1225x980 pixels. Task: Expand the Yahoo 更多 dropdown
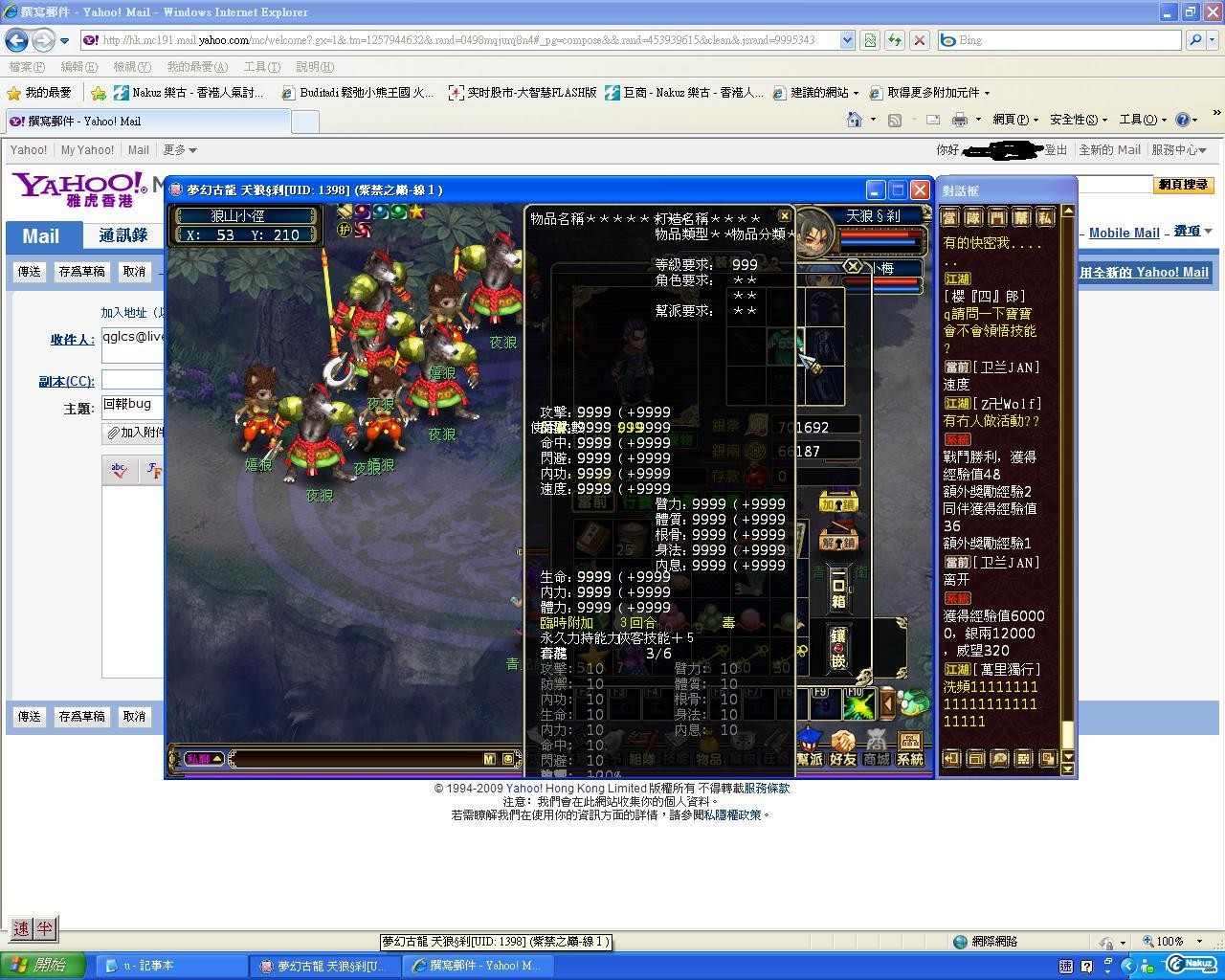180,150
